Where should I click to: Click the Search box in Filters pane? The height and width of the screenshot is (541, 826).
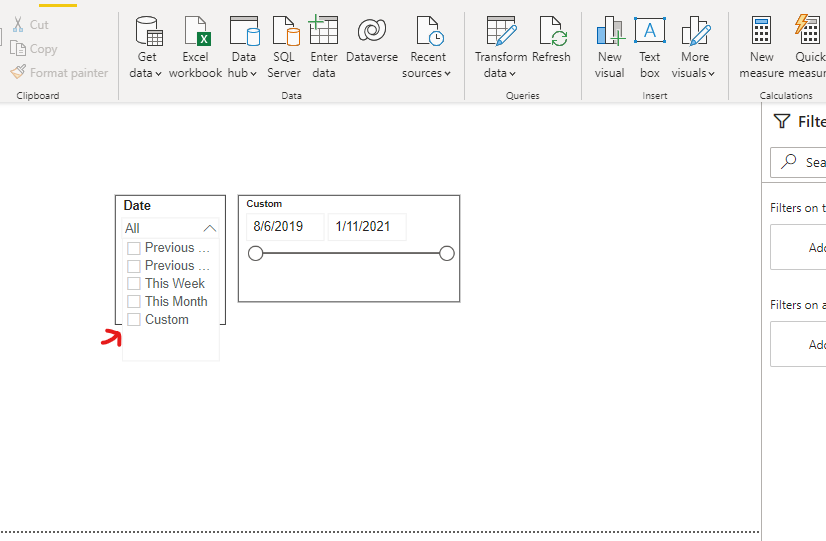[798, 162]
